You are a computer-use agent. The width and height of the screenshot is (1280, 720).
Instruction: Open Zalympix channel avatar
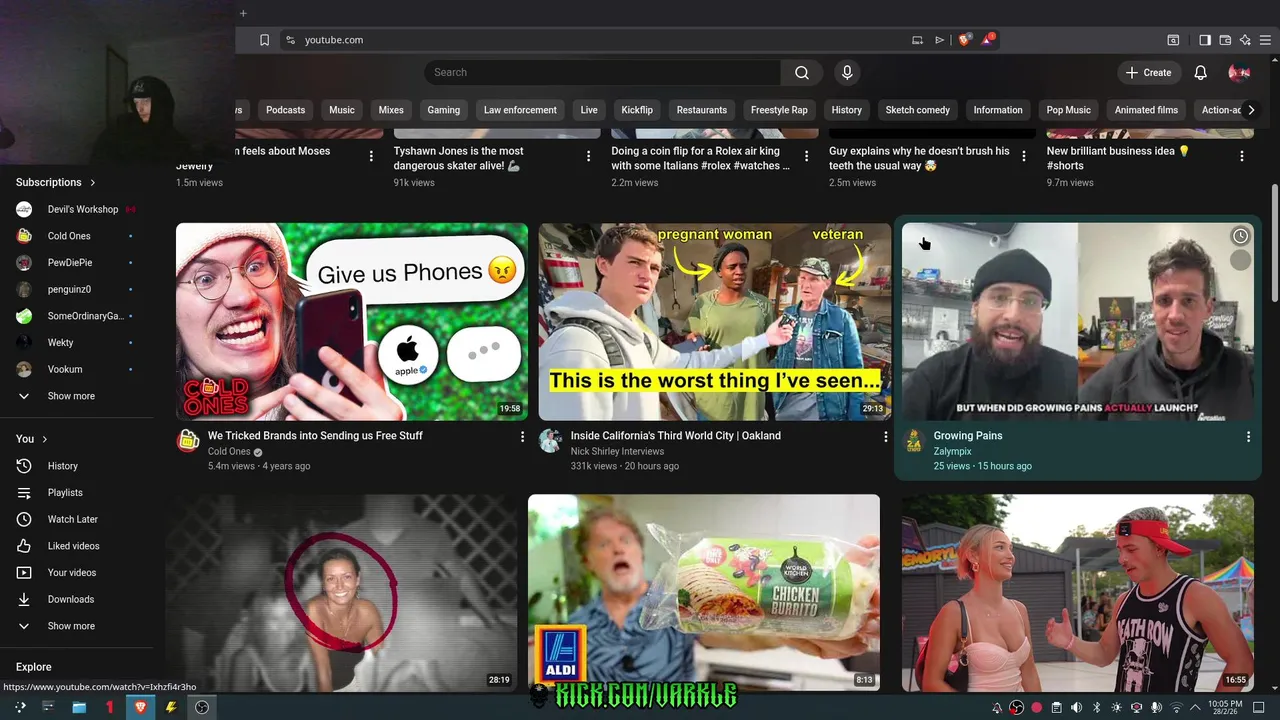[x=914, y=441]
